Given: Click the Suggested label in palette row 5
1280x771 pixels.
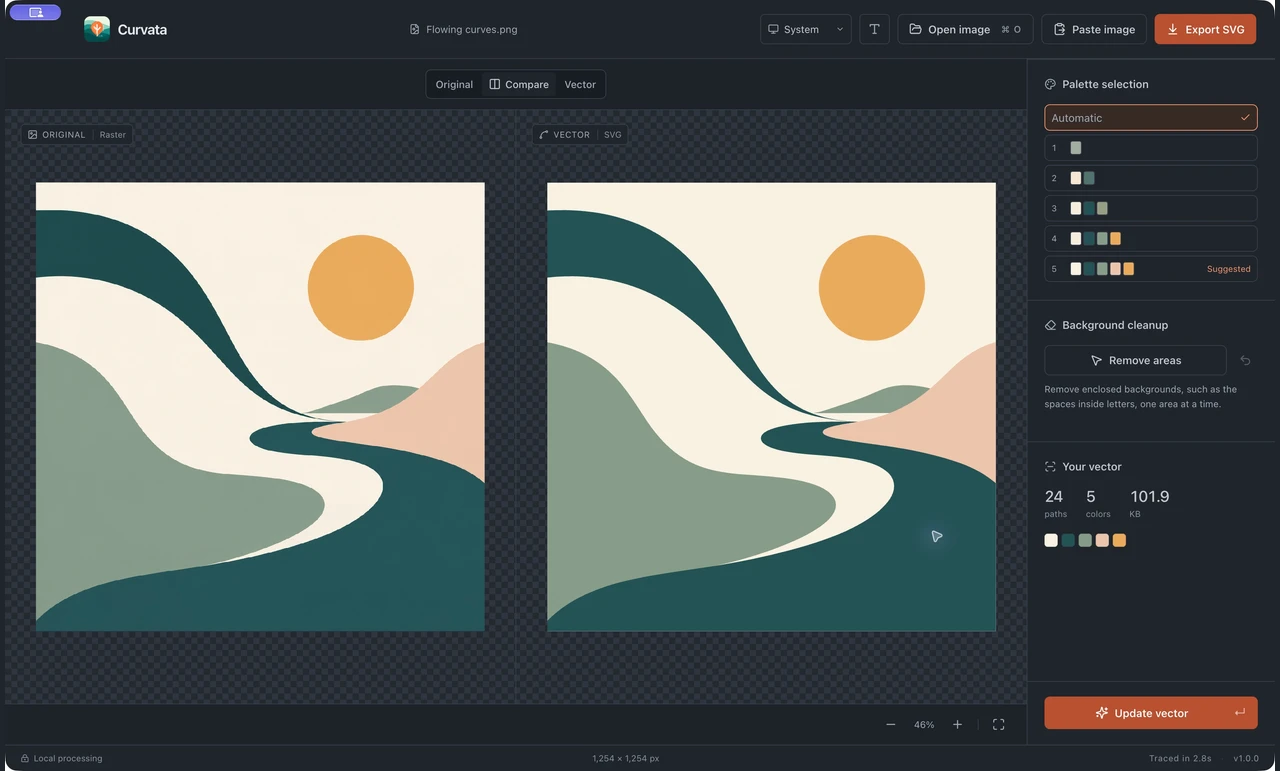Looking at the screenshot, I should click(1229, 268).
